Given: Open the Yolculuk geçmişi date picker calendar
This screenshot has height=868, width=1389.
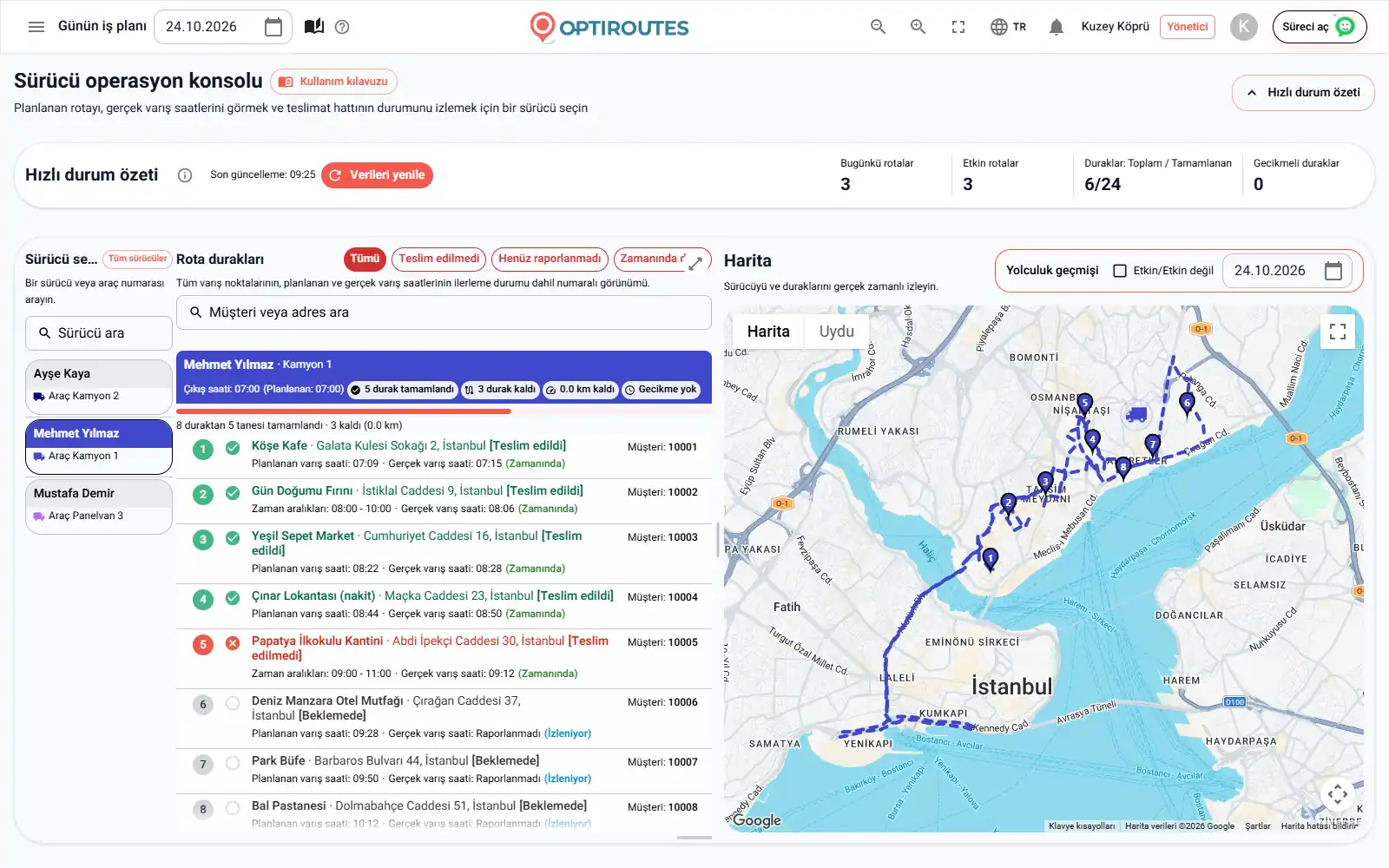Looking at the screenshot, I should click(1333, 271).
